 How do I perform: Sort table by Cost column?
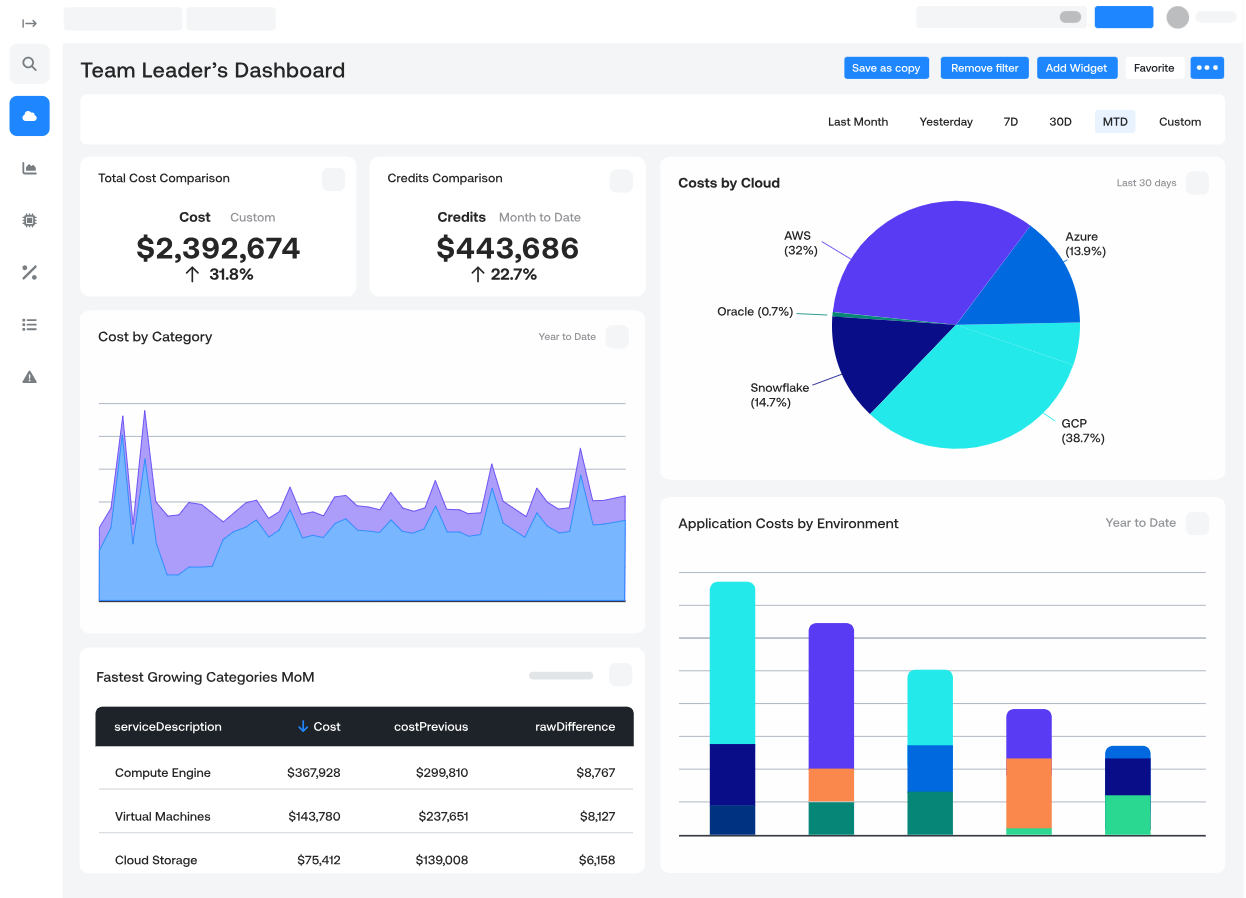[319, 727]
